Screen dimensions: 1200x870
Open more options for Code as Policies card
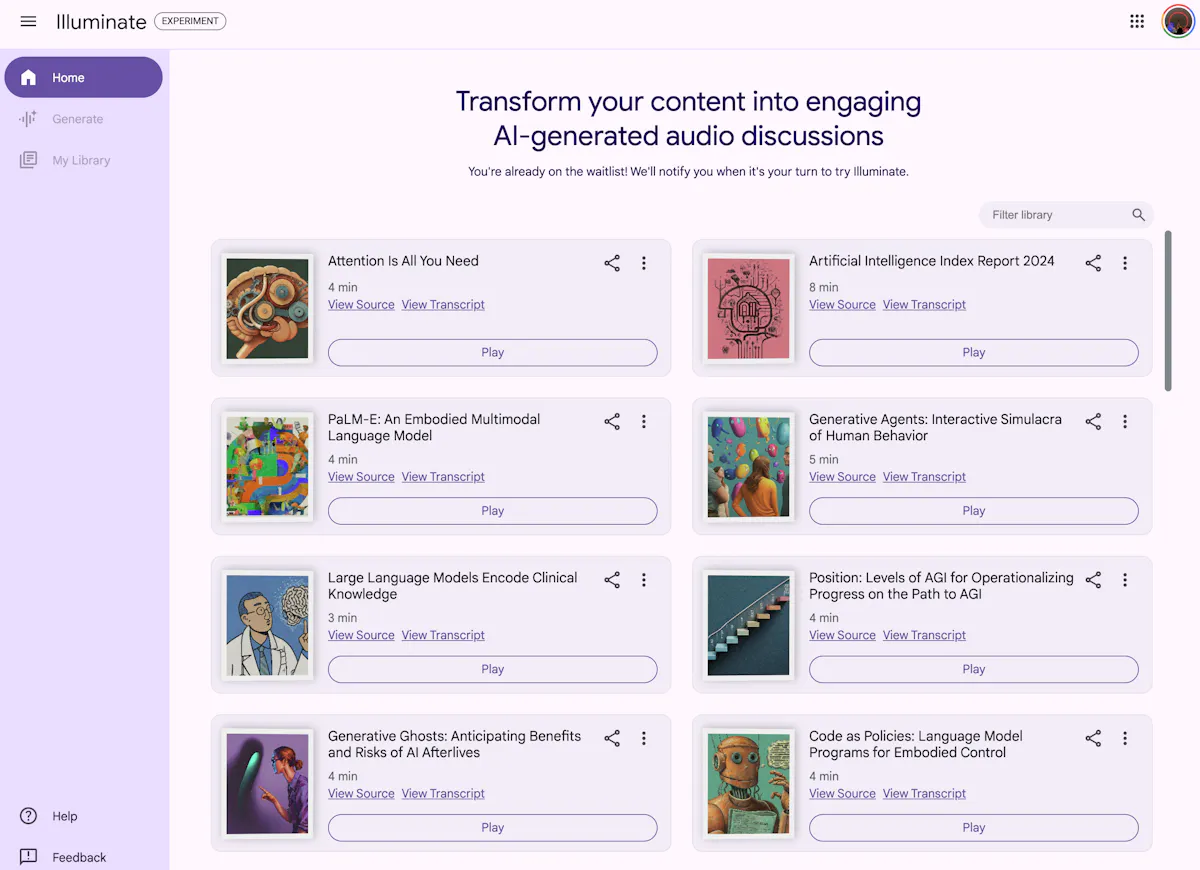point(1125,738)
